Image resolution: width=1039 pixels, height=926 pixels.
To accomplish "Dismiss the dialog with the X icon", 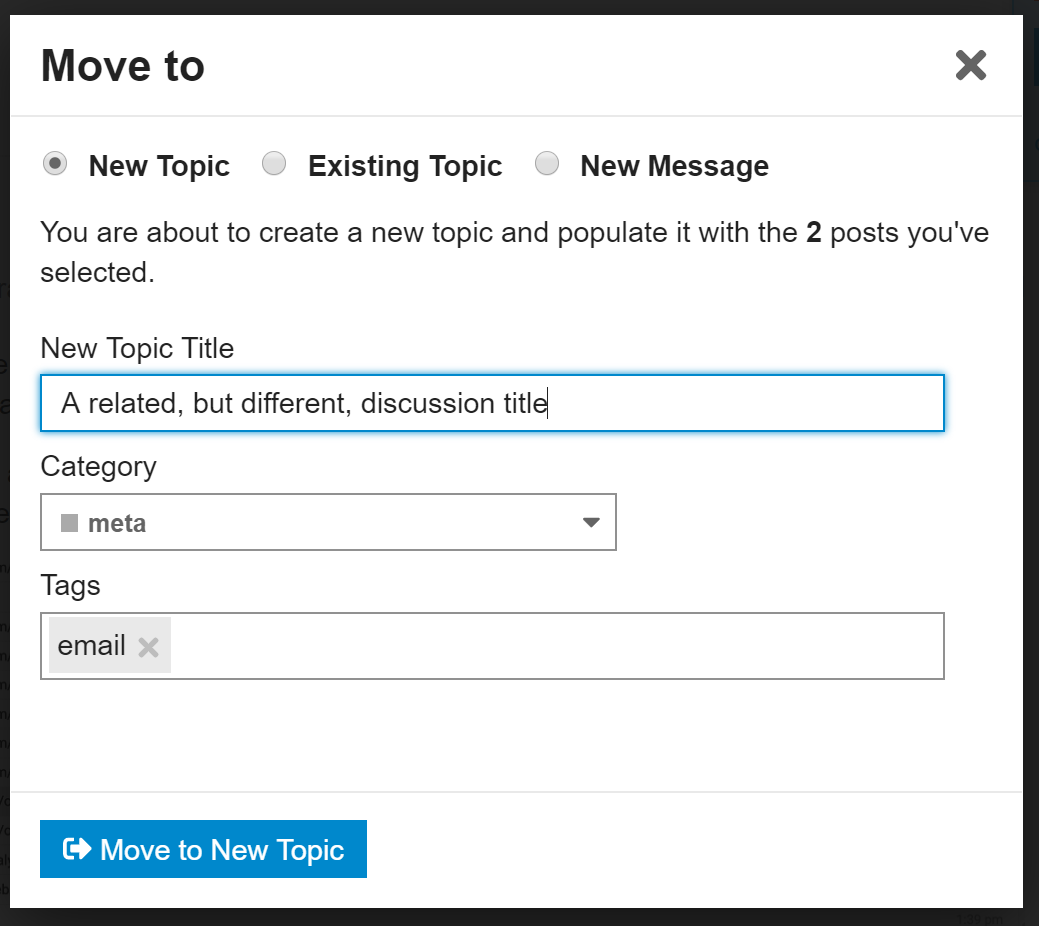I will point(970,65).
